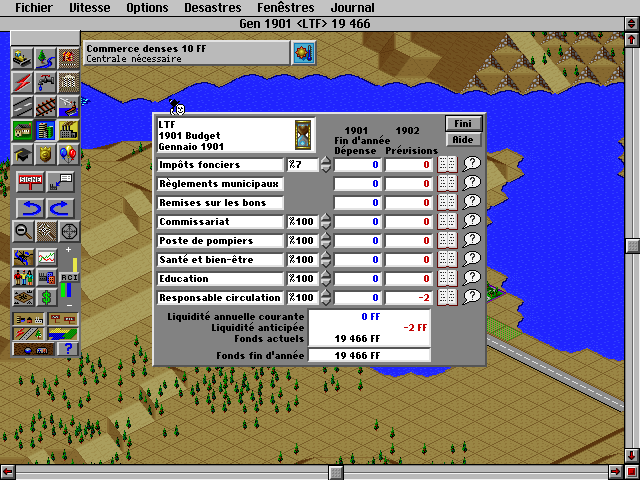This screenshot has width=640, height=480.
Task: Open the Population window icon
Action: (x=23, y=278)
